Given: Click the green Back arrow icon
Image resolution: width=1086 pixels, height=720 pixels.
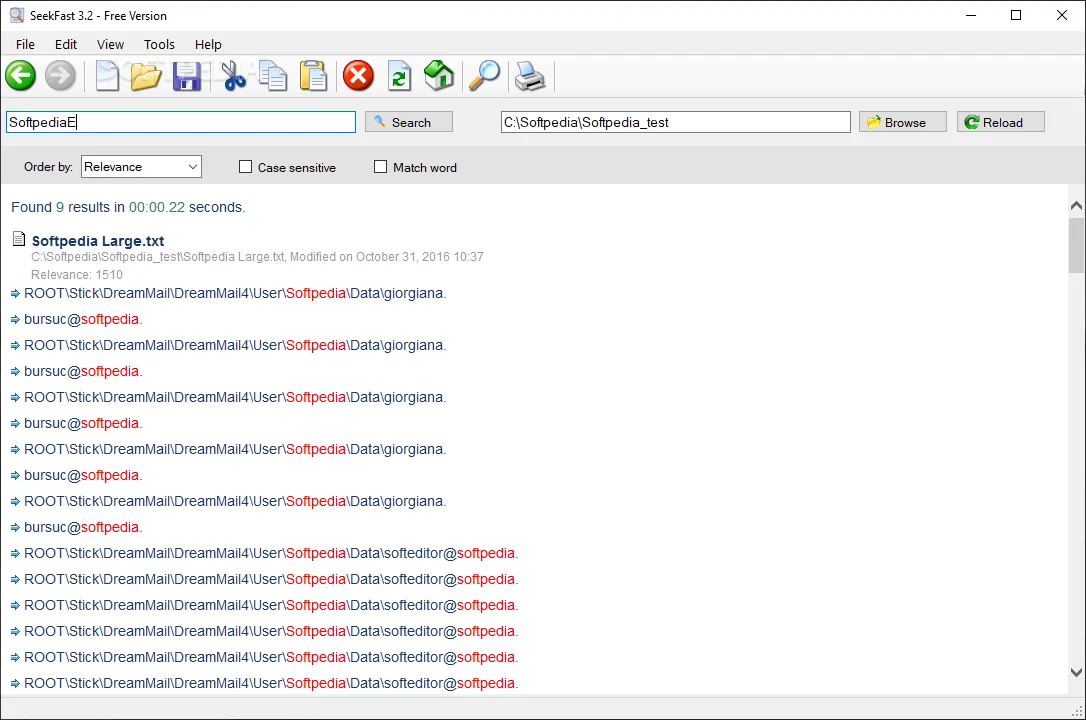Looking at the screenshot, I should click(x=21, y=75).
